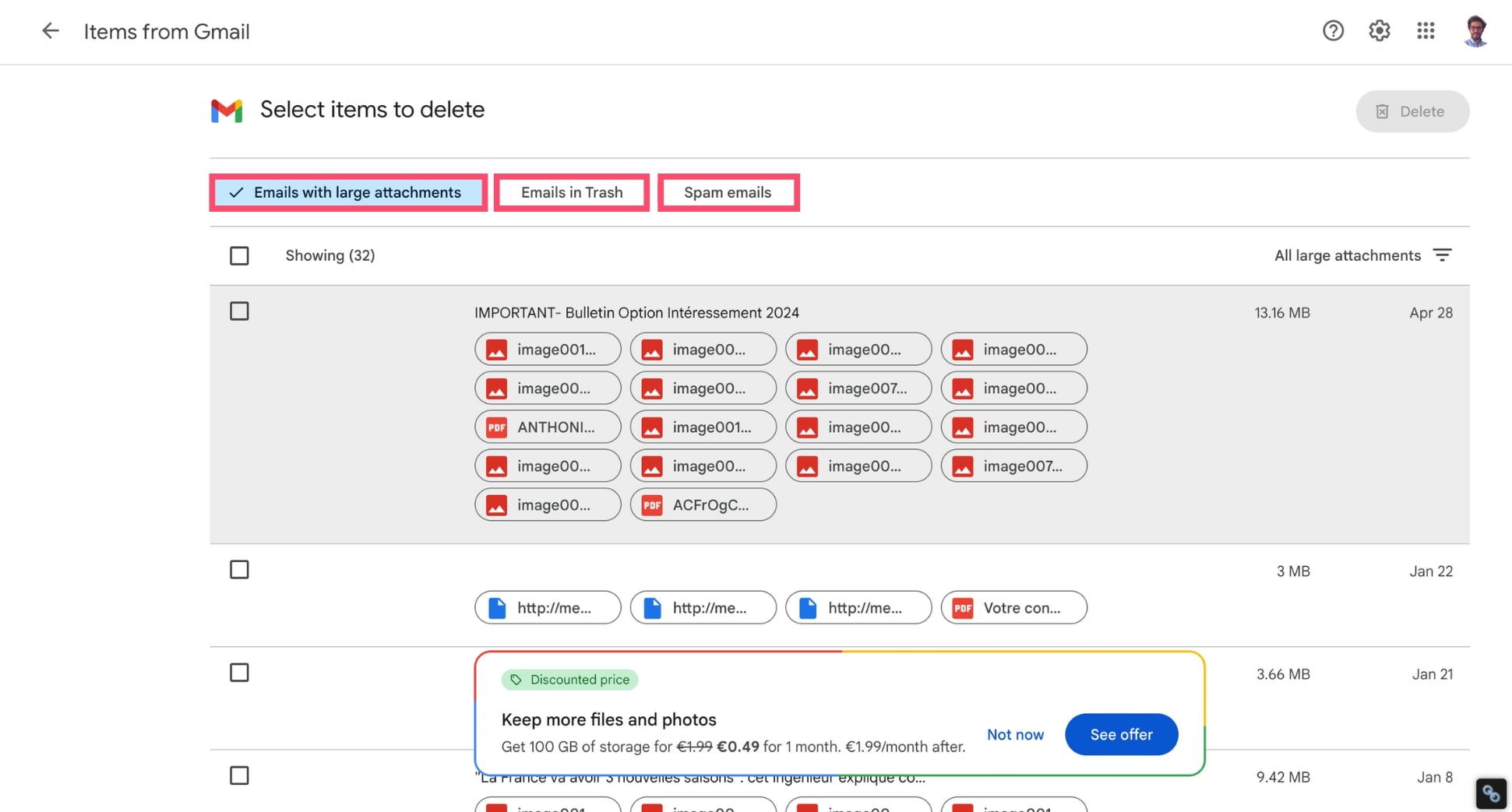Click the 3.66 MB size value
1512x812 pixels.
(1283, 673)
